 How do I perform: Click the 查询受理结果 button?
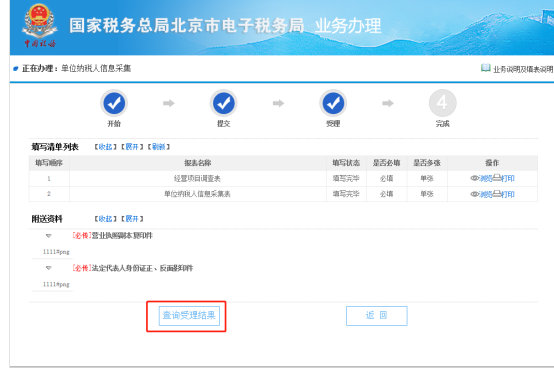189,316
